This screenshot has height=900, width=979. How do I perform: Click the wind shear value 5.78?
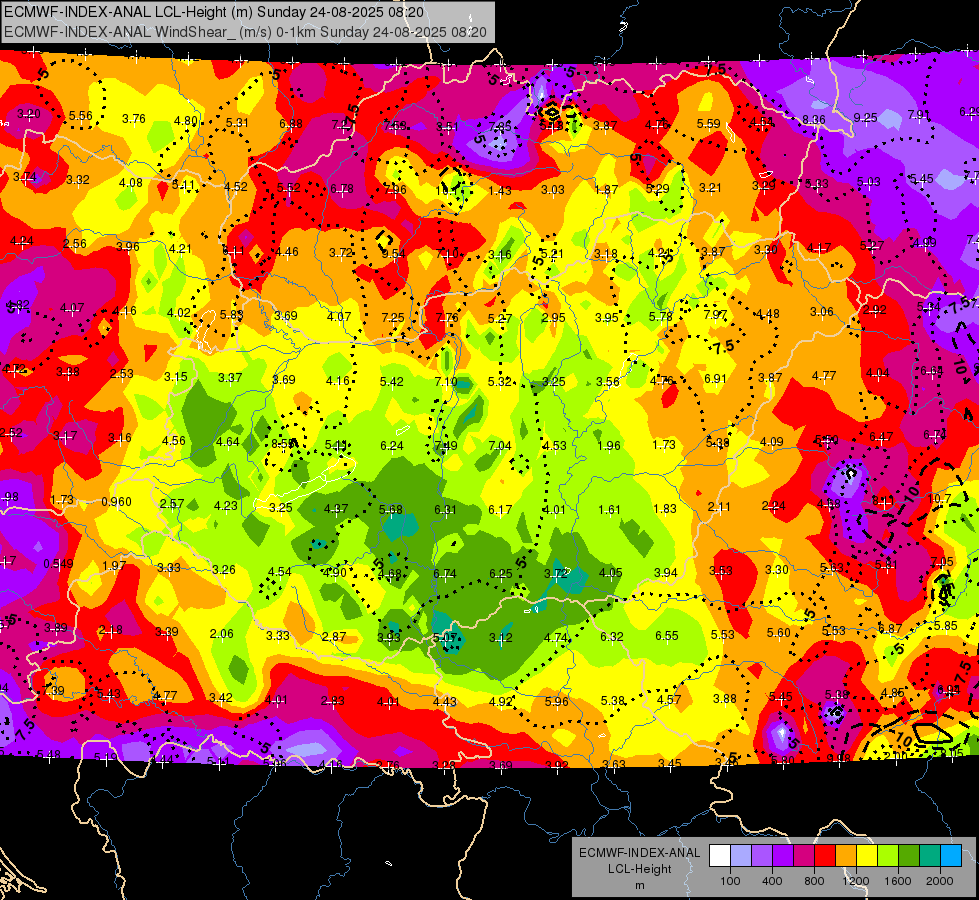(x=661, y=316)
